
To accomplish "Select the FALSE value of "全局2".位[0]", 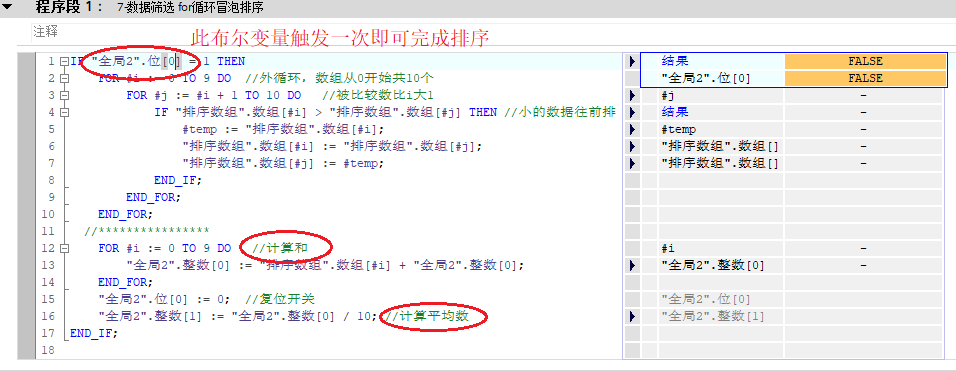I will pyautogui.click(x=865, y=78).
